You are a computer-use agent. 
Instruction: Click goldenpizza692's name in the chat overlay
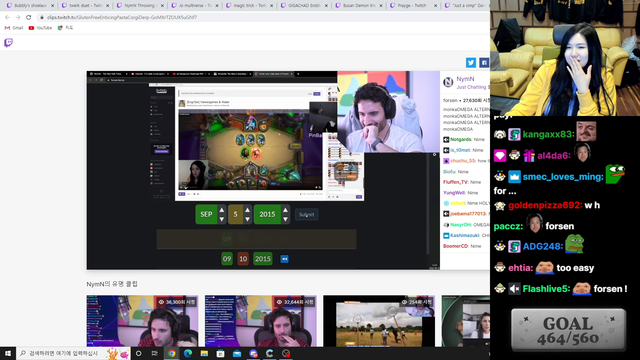(545, 205)
